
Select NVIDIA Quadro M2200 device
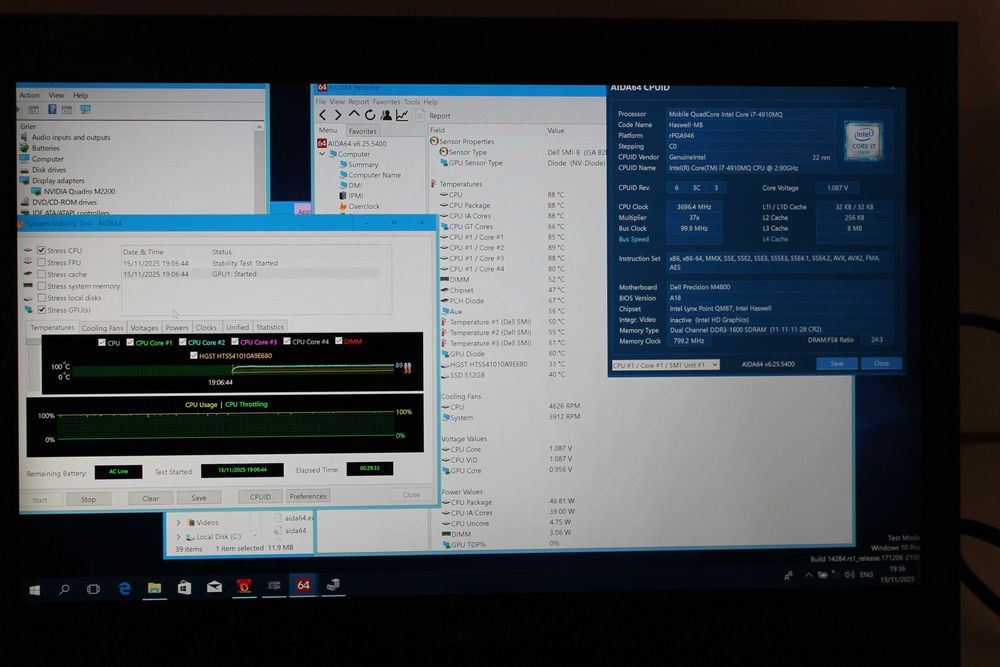(79, 191)
